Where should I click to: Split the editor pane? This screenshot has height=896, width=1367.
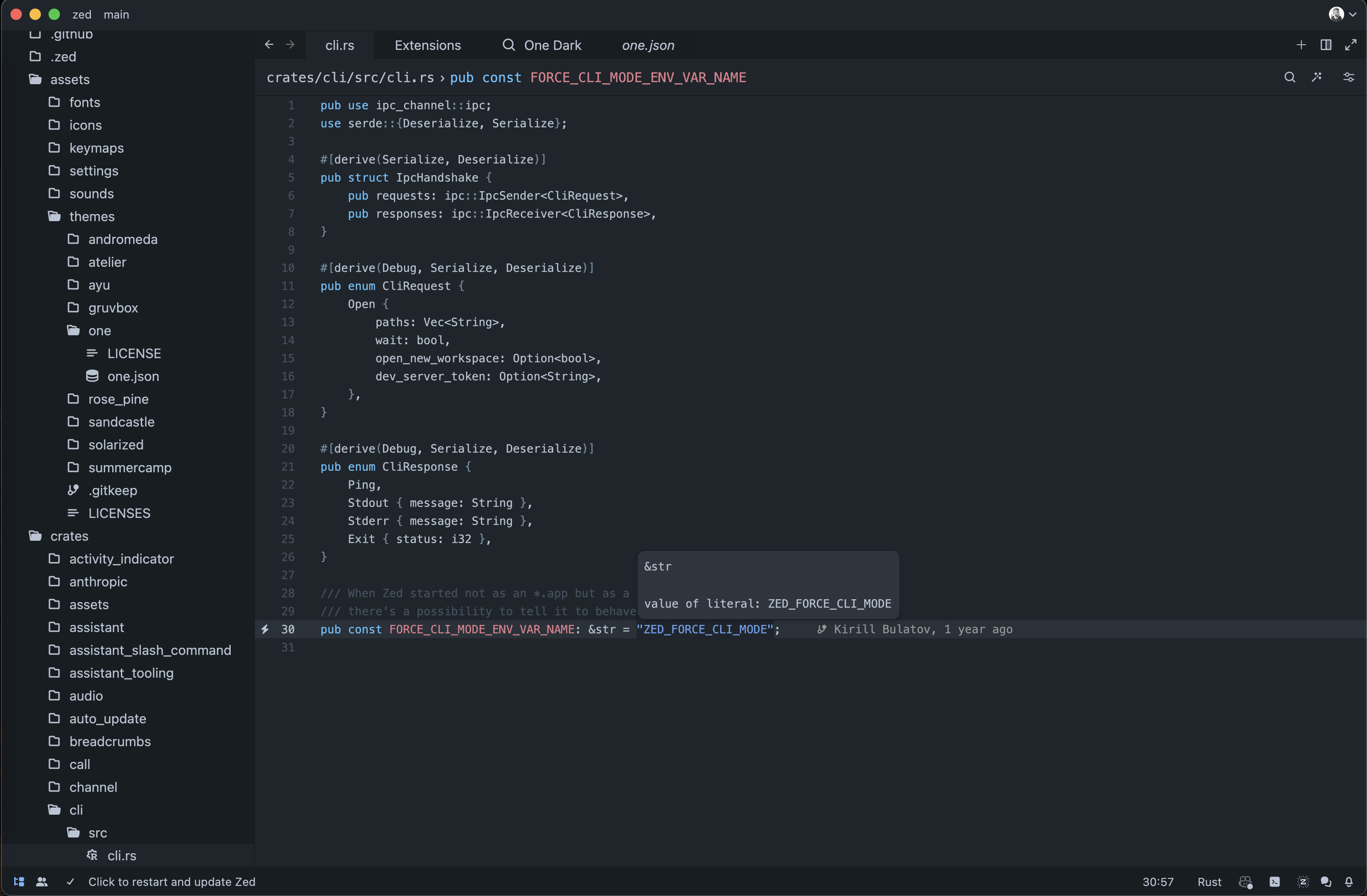[x=1326, y=45]
